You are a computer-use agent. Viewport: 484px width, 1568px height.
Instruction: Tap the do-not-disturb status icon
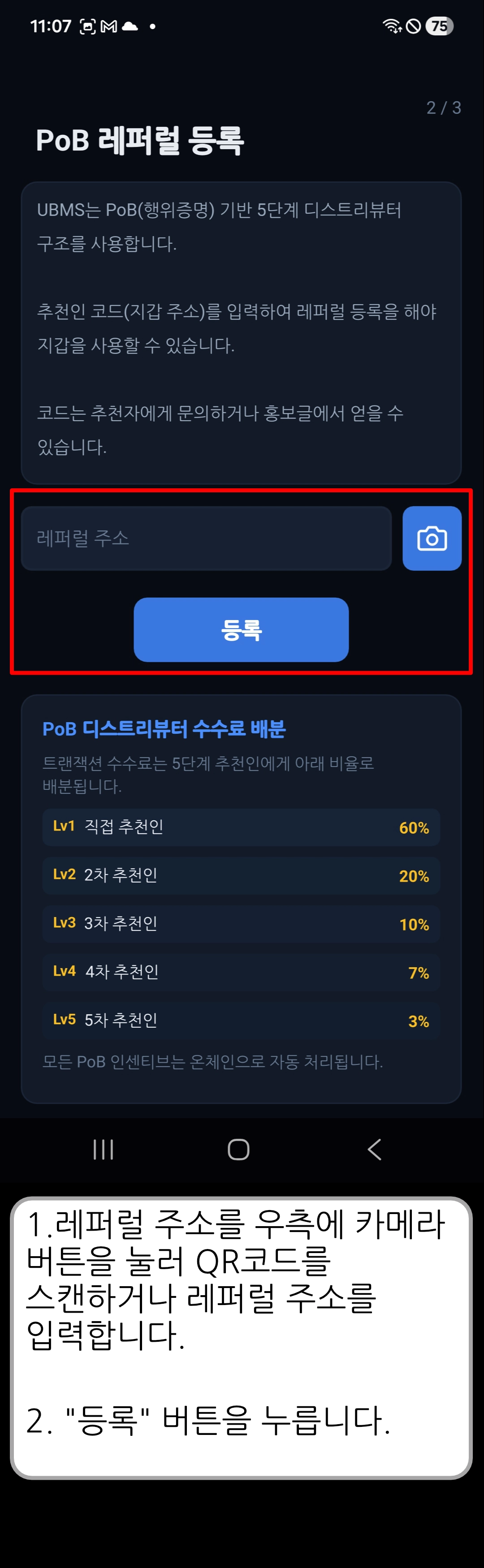pos(413,26)
